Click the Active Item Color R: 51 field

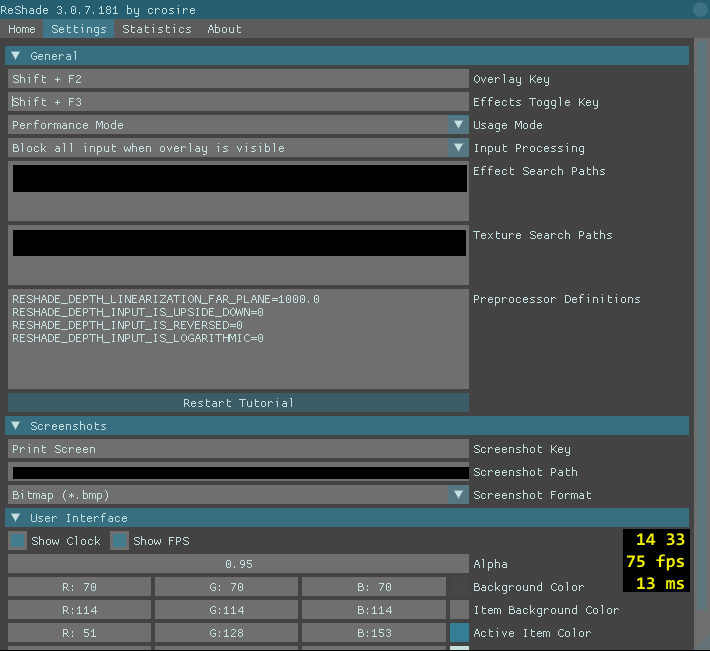coord(79,633)
